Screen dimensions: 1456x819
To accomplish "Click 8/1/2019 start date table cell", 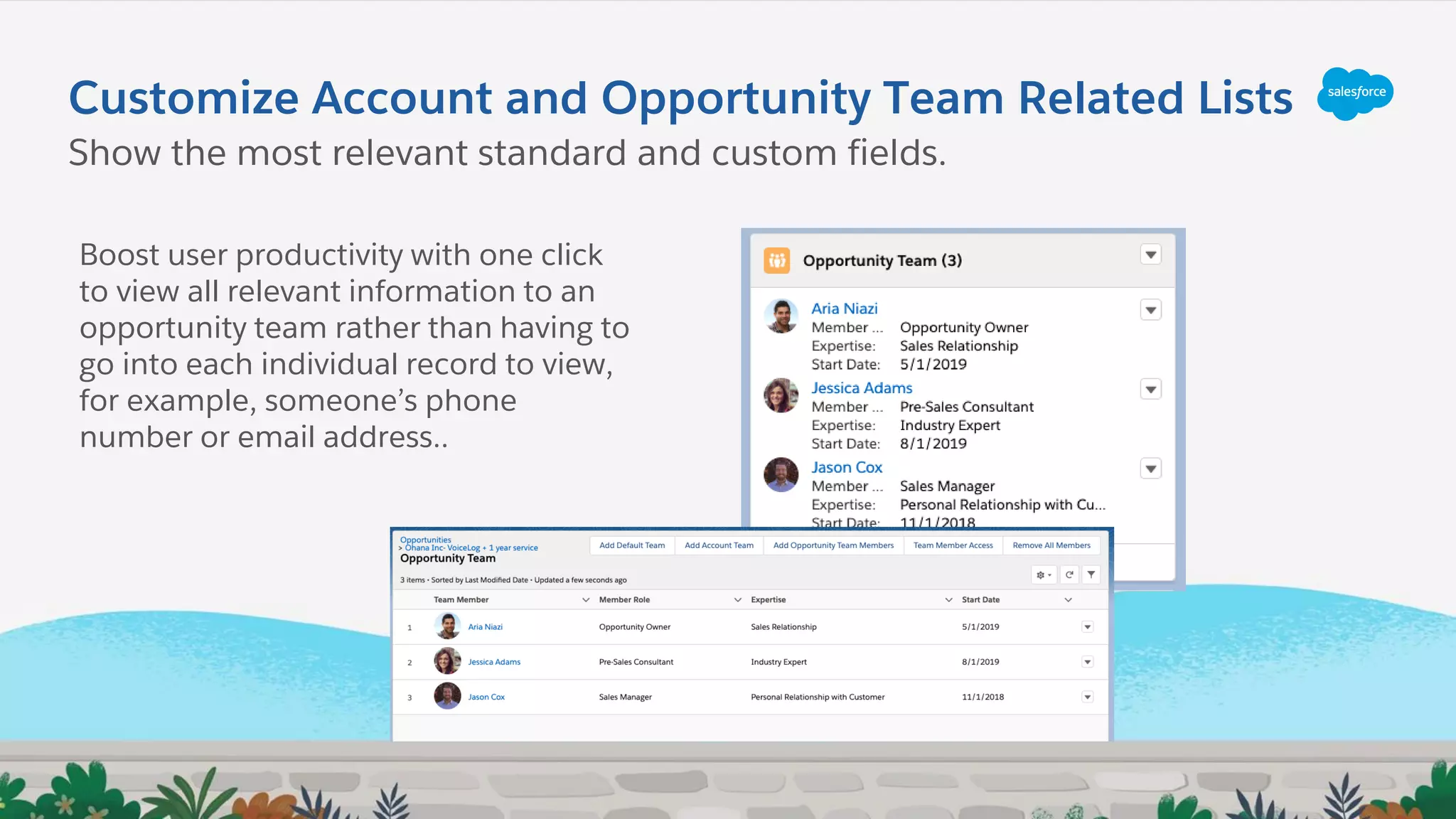I will click(x=980, y=662).
